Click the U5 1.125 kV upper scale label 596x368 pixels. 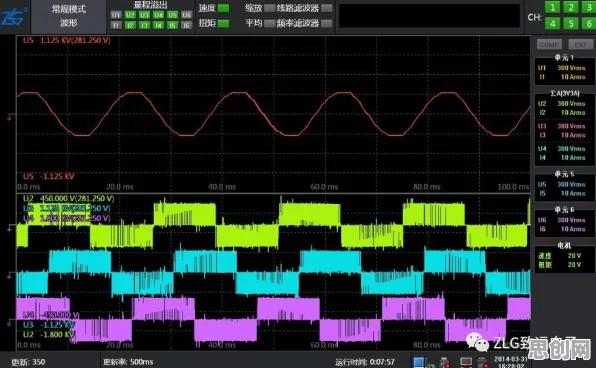[67, 40]
